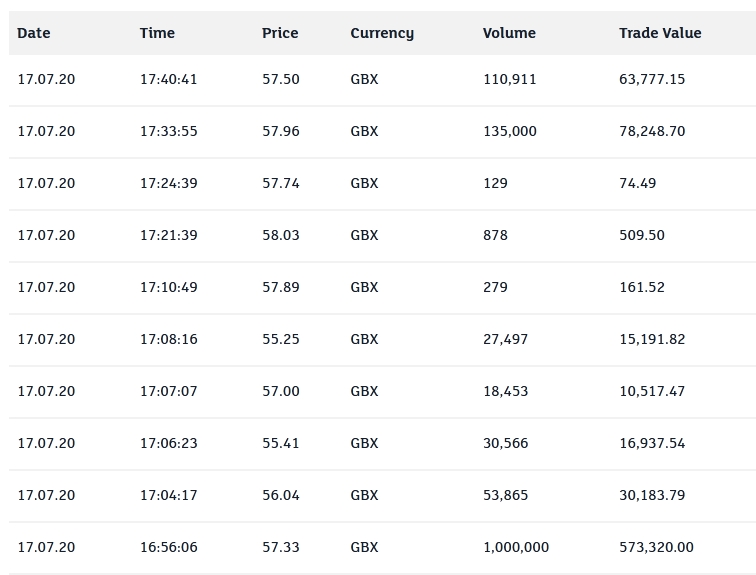Select trade value 573,320.00
Viewport: 756px width, 575px height.
point(656,547)
